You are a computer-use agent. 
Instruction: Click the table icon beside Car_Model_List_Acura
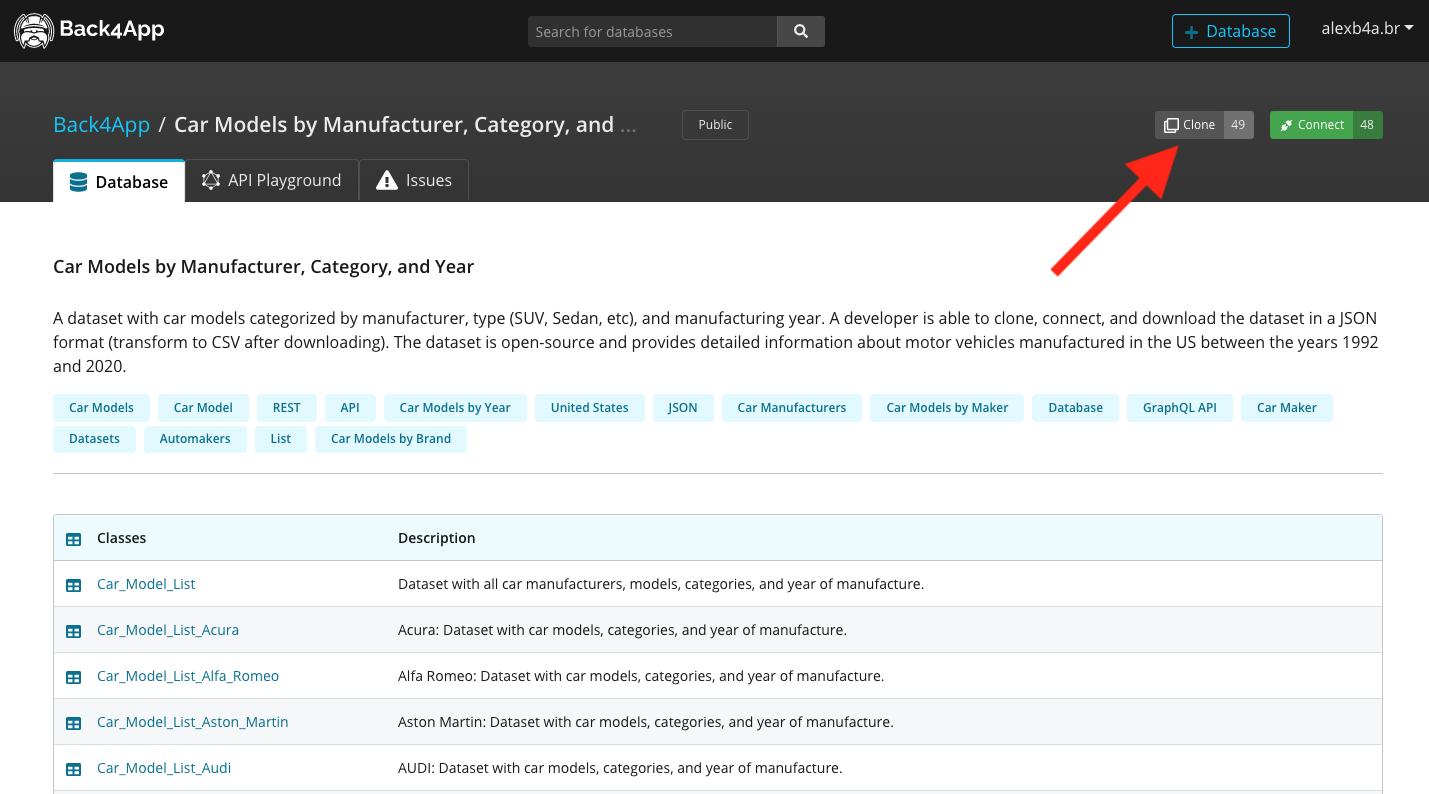pos(73,631)
